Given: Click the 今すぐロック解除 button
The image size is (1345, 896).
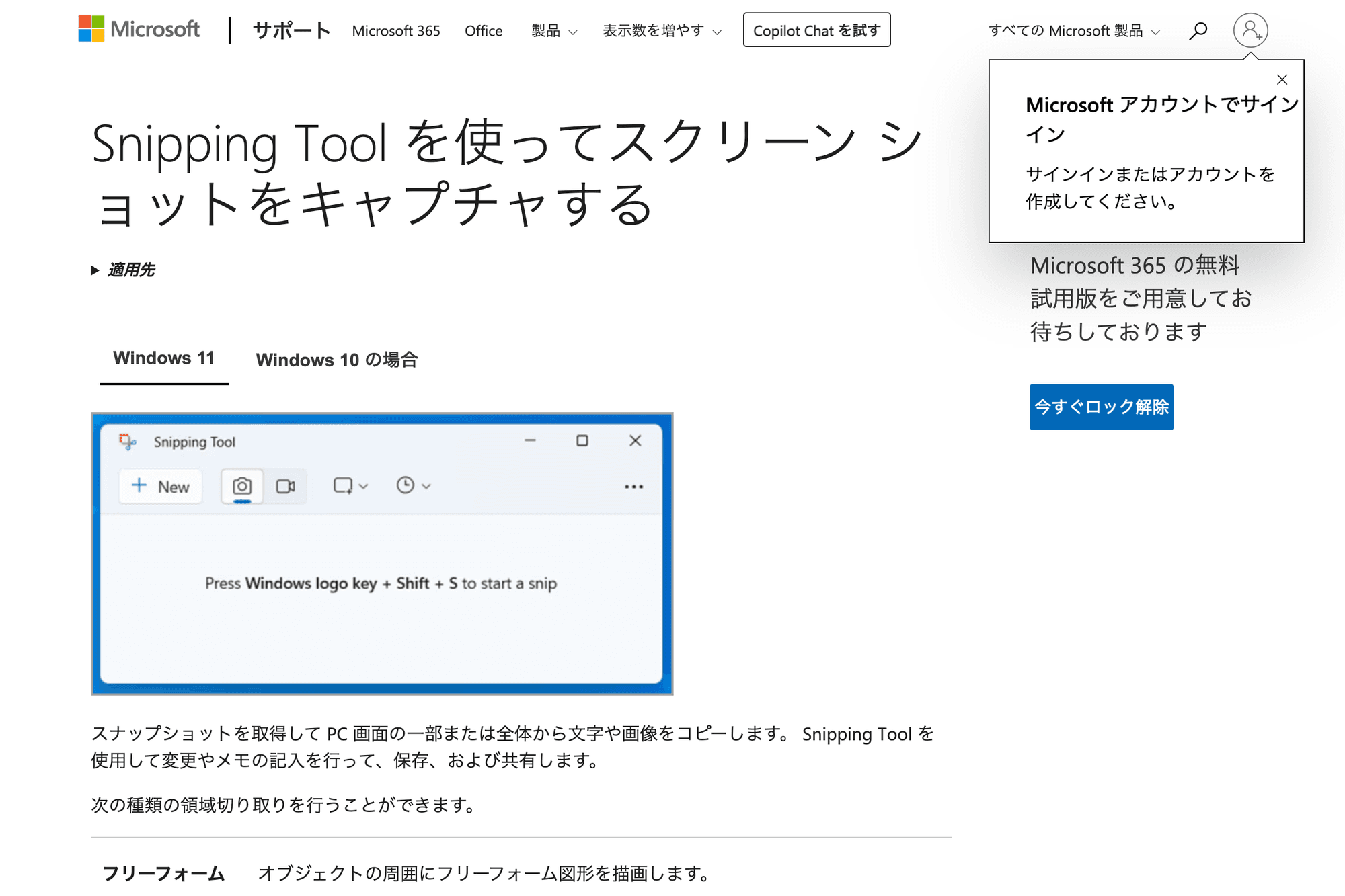Looking at the screenshot, I should 1102,407.
